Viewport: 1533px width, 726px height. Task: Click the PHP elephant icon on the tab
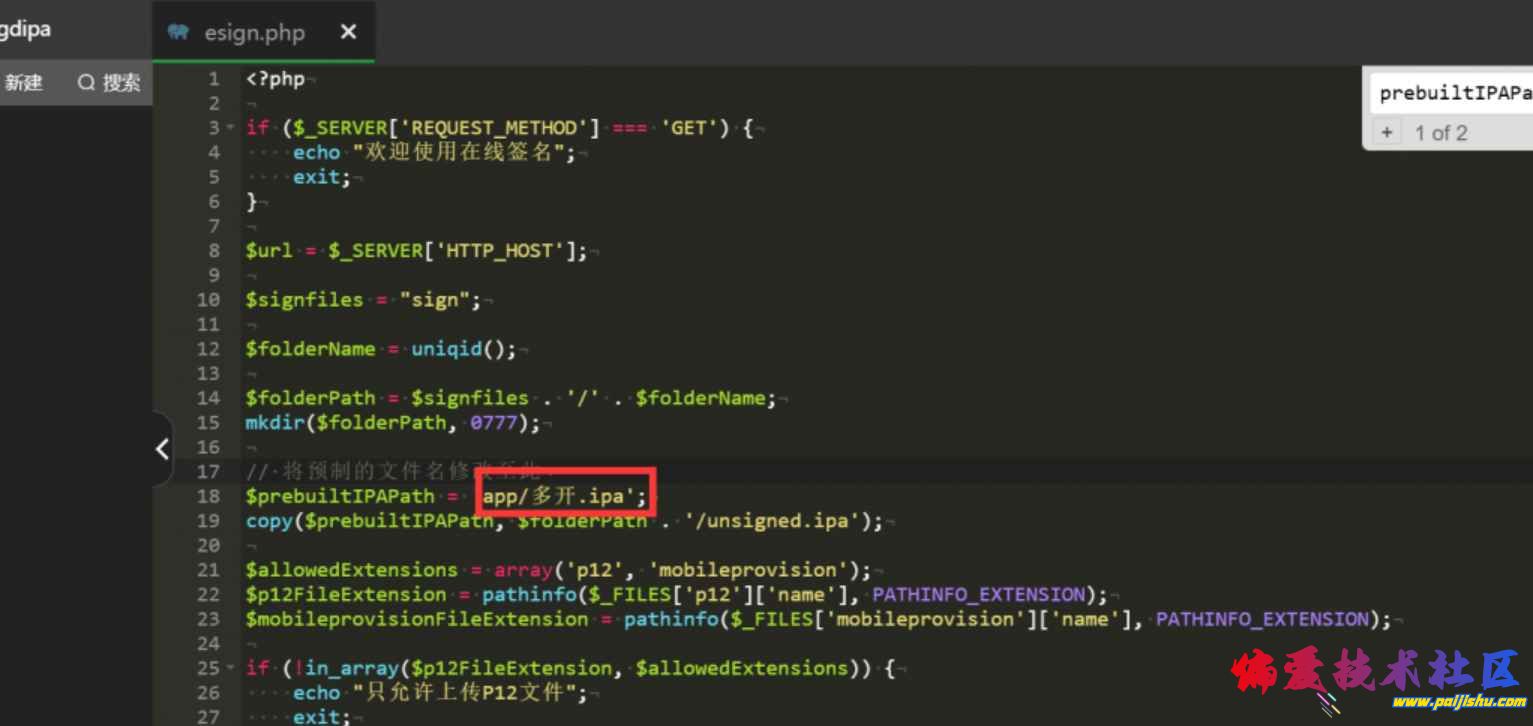coord(179,32)
